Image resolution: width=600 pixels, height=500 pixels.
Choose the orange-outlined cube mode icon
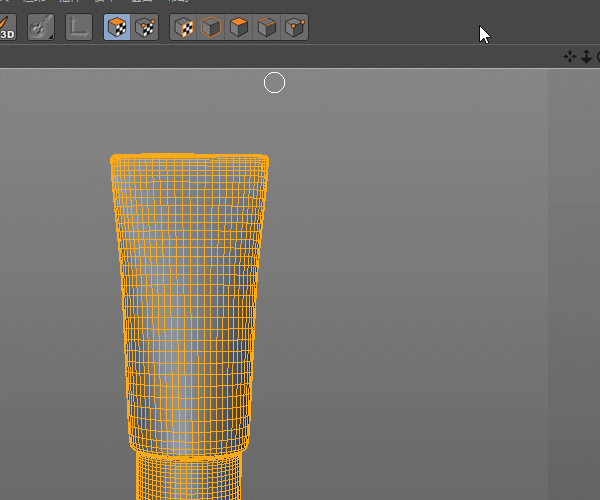(x=212, y=27)
